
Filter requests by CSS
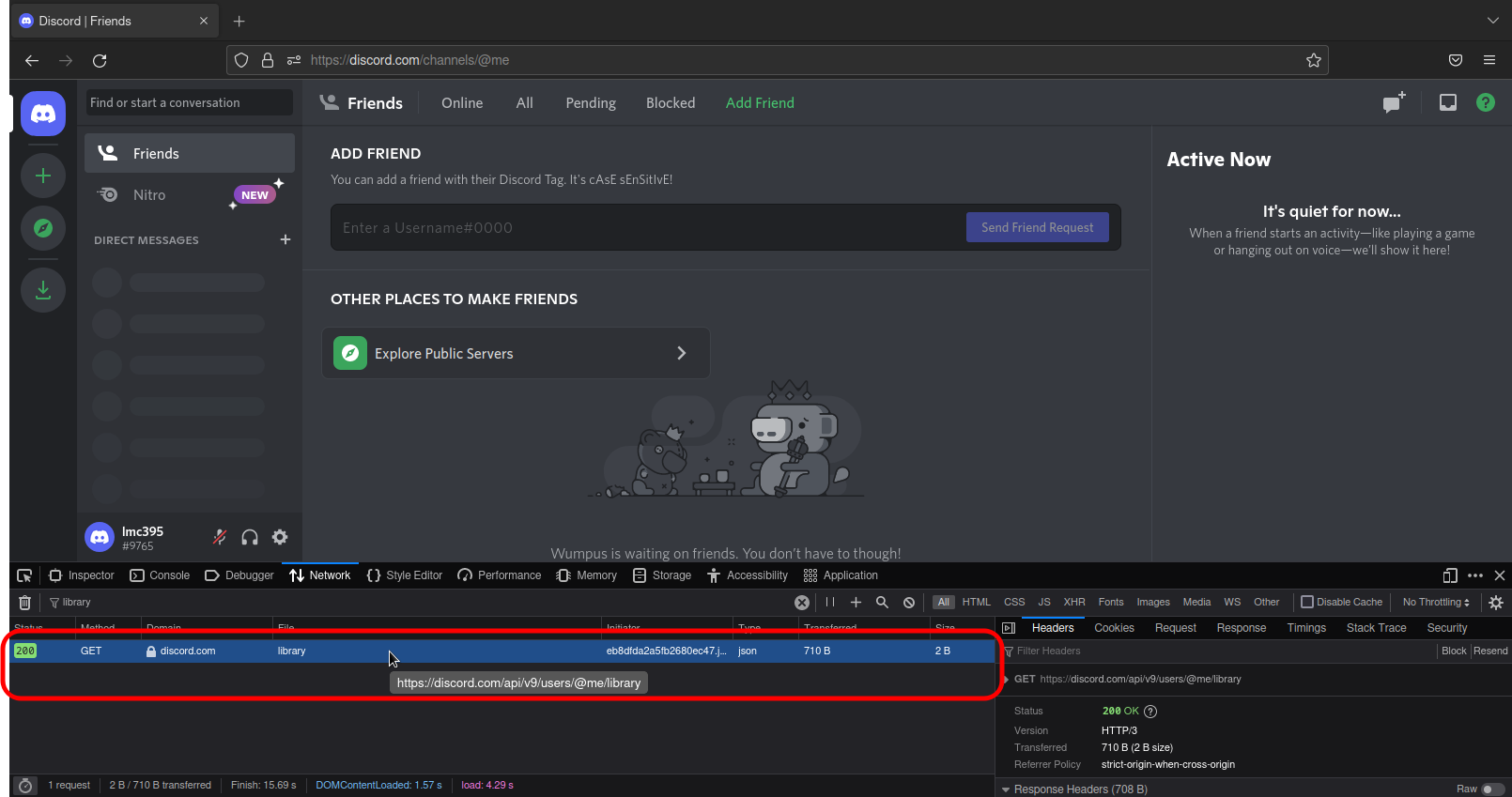click(1014, 603)
